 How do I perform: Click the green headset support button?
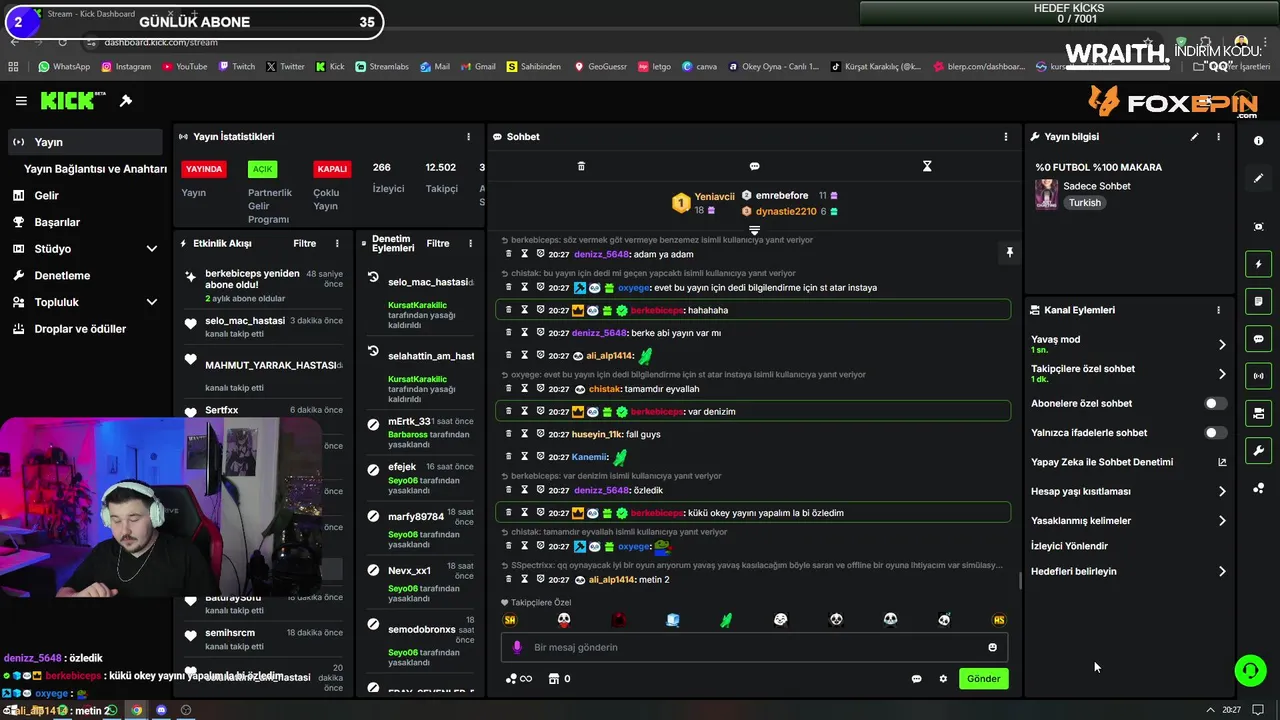click(x=1250, y=670)
